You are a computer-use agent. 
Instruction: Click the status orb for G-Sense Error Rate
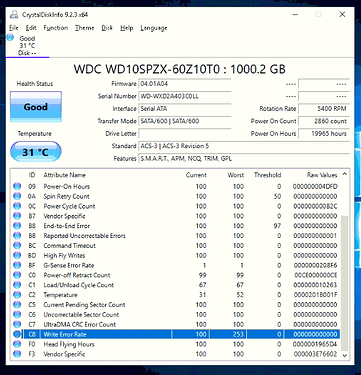click(17, 265)
